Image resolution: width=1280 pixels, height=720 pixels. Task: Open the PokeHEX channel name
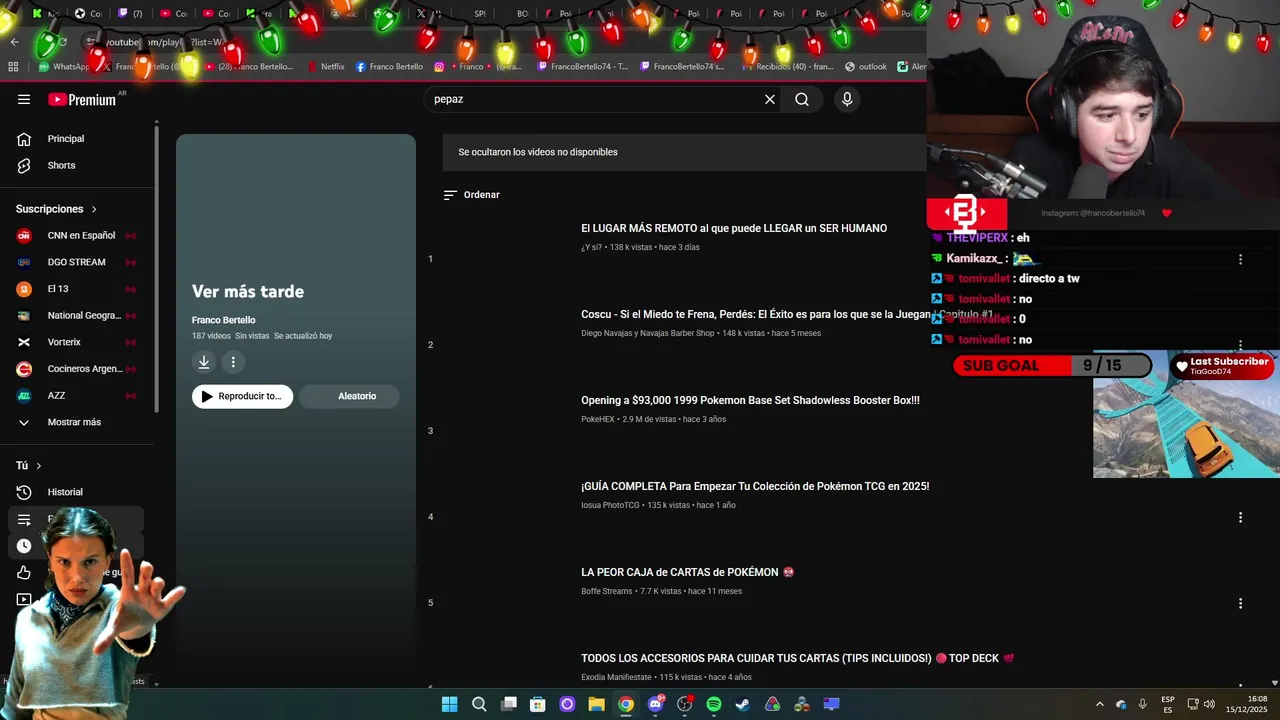tap(597, 419)
